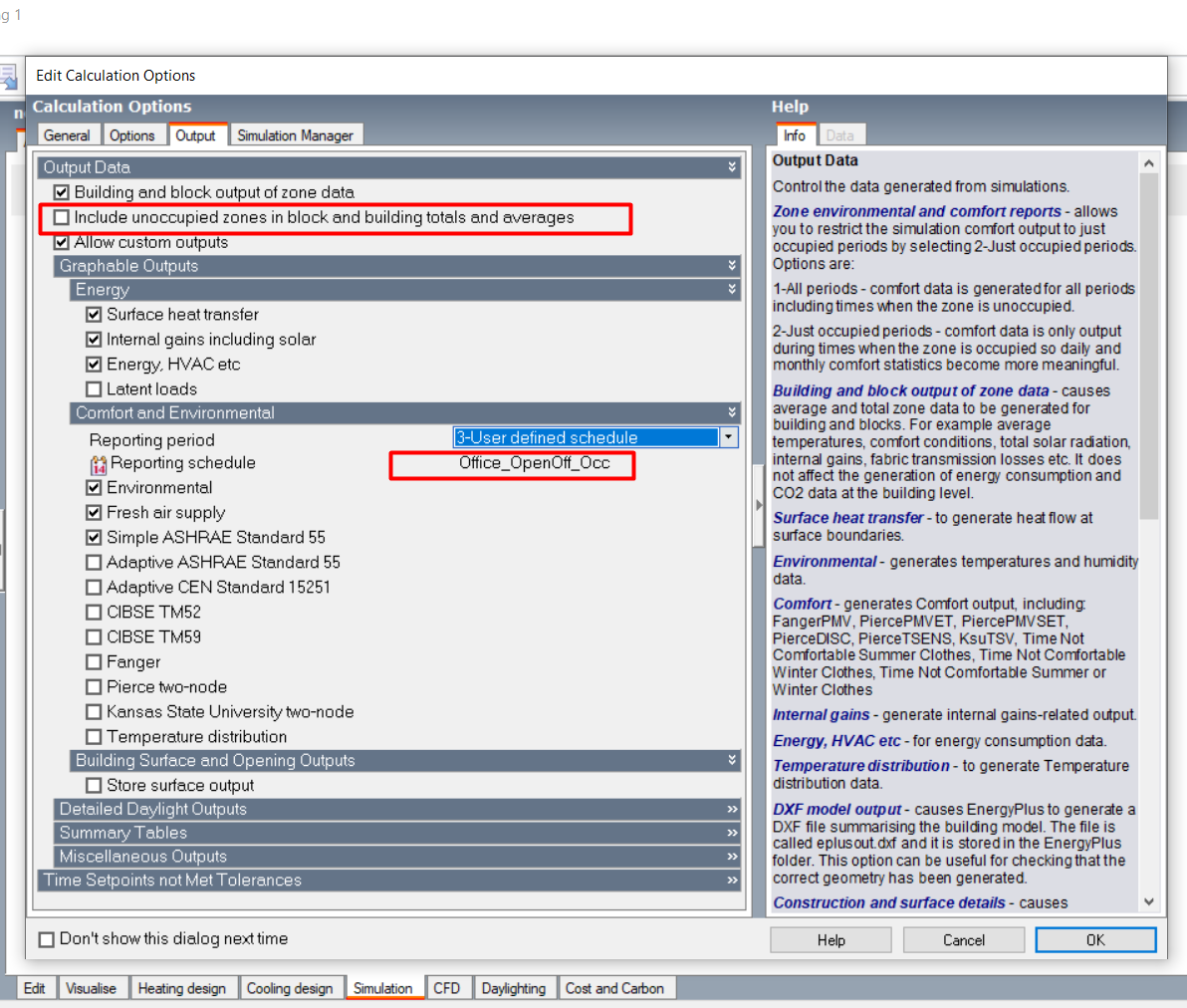Expand the Summary Tables section
Viewport: 1187px width, 1008px height.
coord(731,833)
